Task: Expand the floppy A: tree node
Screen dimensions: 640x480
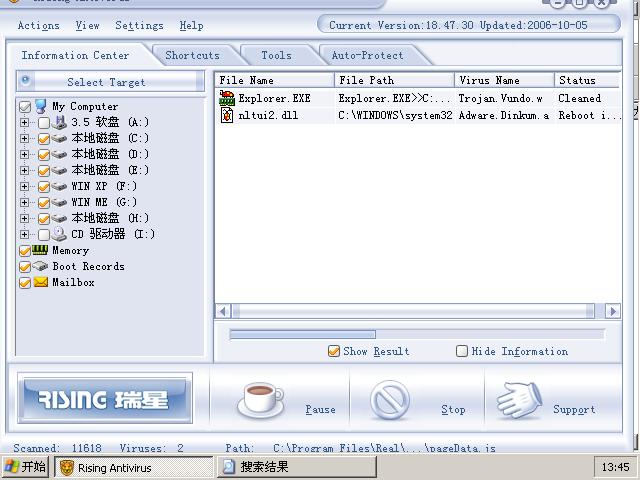Action: [x=24, y=122]
